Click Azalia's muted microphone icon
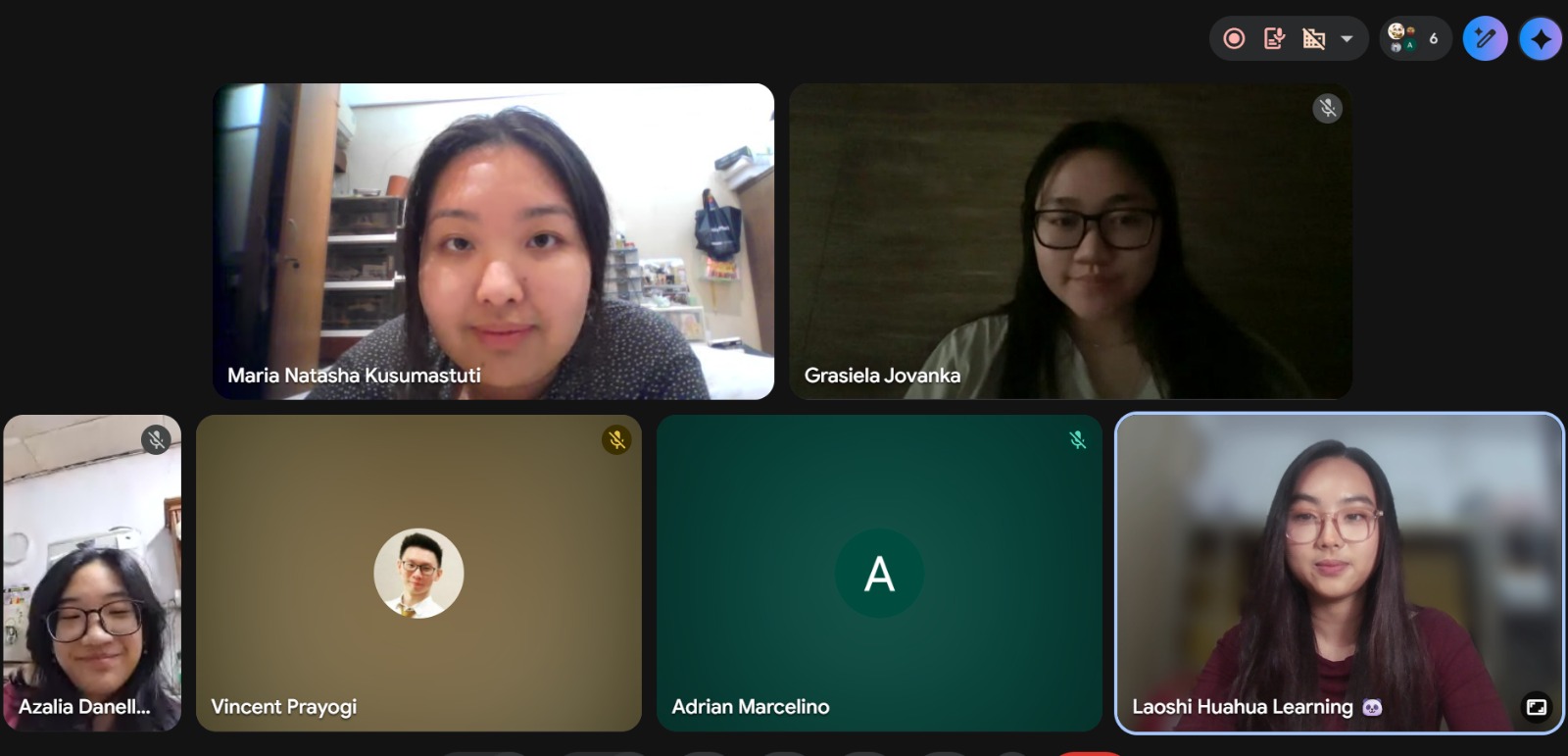The image size is (1568, 756). click(x=156, y=439)
